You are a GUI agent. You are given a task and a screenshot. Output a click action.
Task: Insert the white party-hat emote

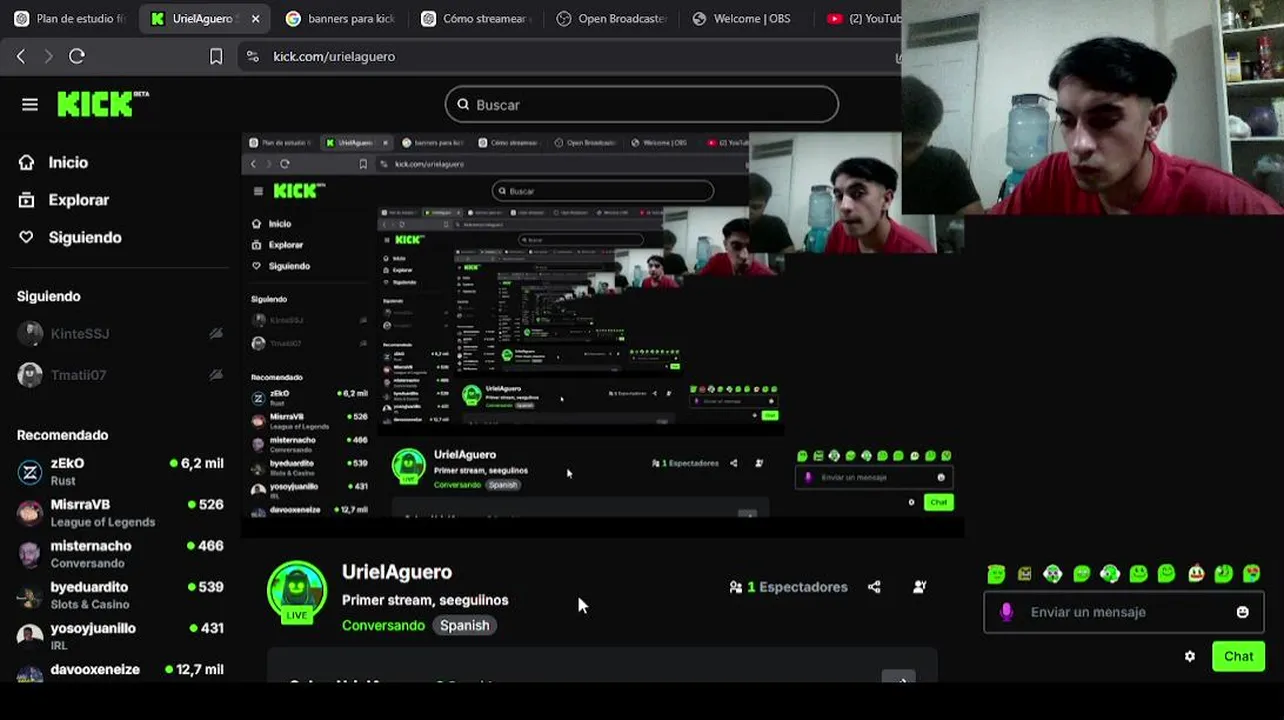click(x=1195, y=574)
